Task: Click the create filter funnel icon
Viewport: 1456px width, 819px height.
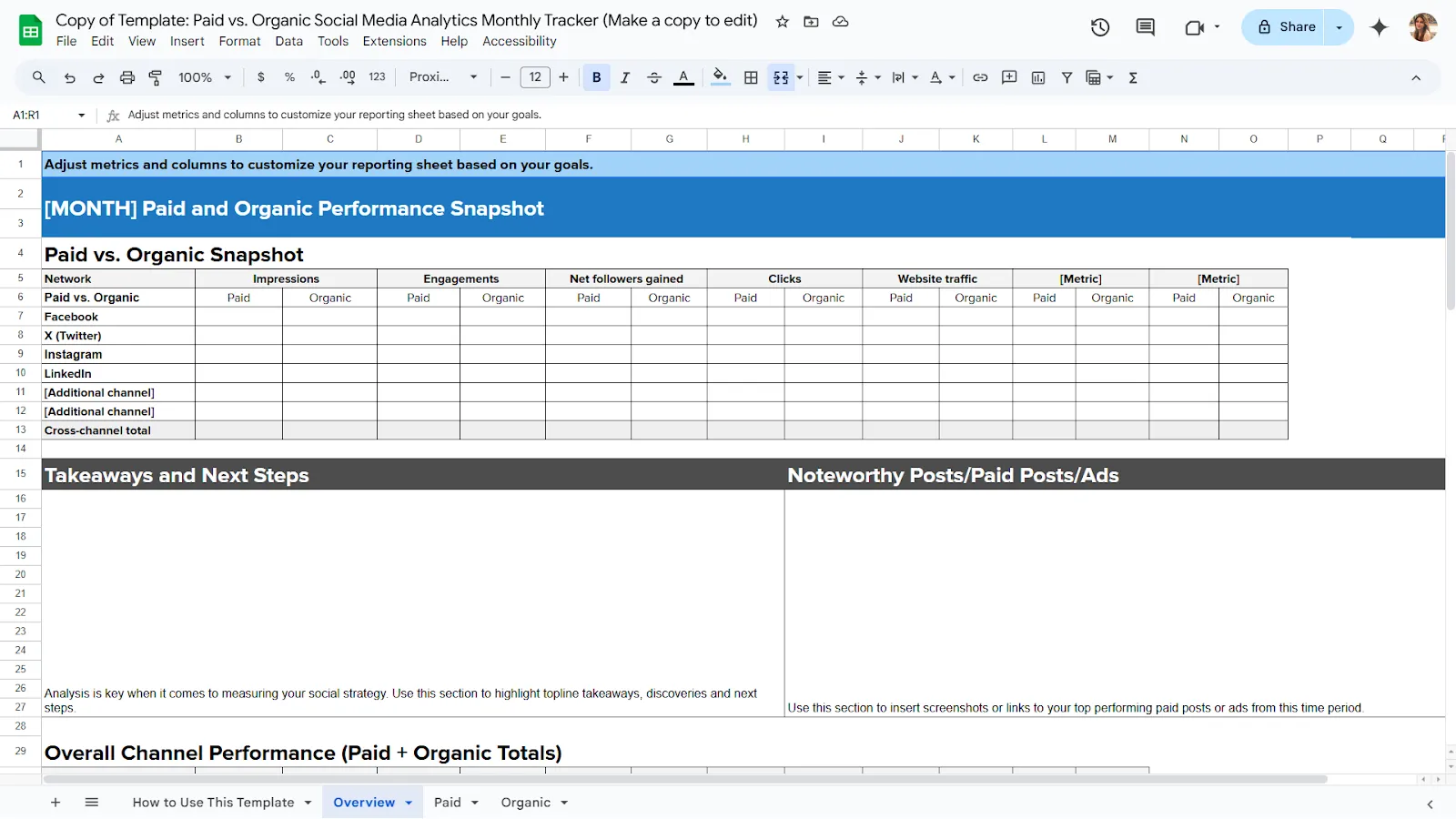Action: click(1067, 77)
